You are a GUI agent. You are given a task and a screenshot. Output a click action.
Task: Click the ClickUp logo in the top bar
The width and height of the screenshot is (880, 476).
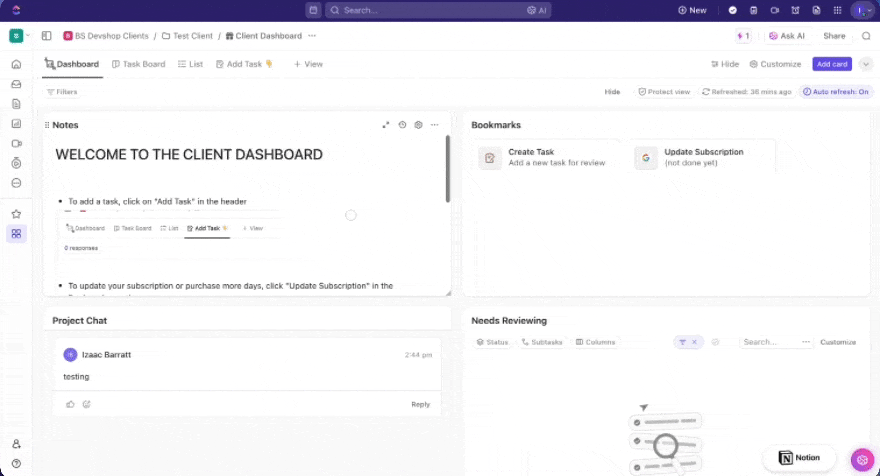[16, 10]
